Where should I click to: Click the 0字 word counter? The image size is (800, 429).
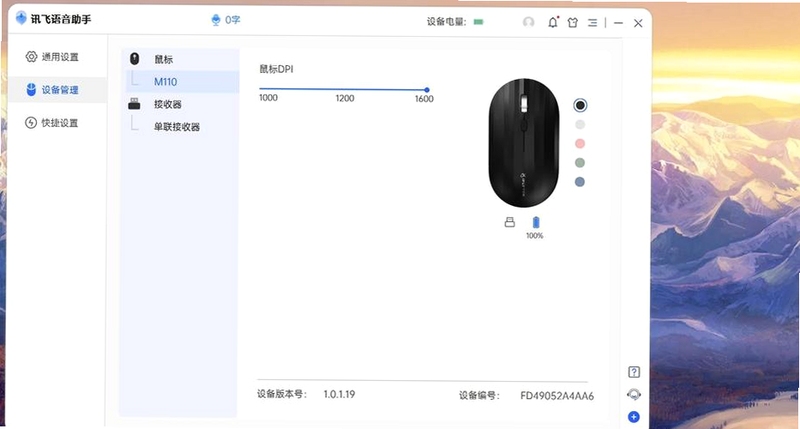click(x=233, y=20)
